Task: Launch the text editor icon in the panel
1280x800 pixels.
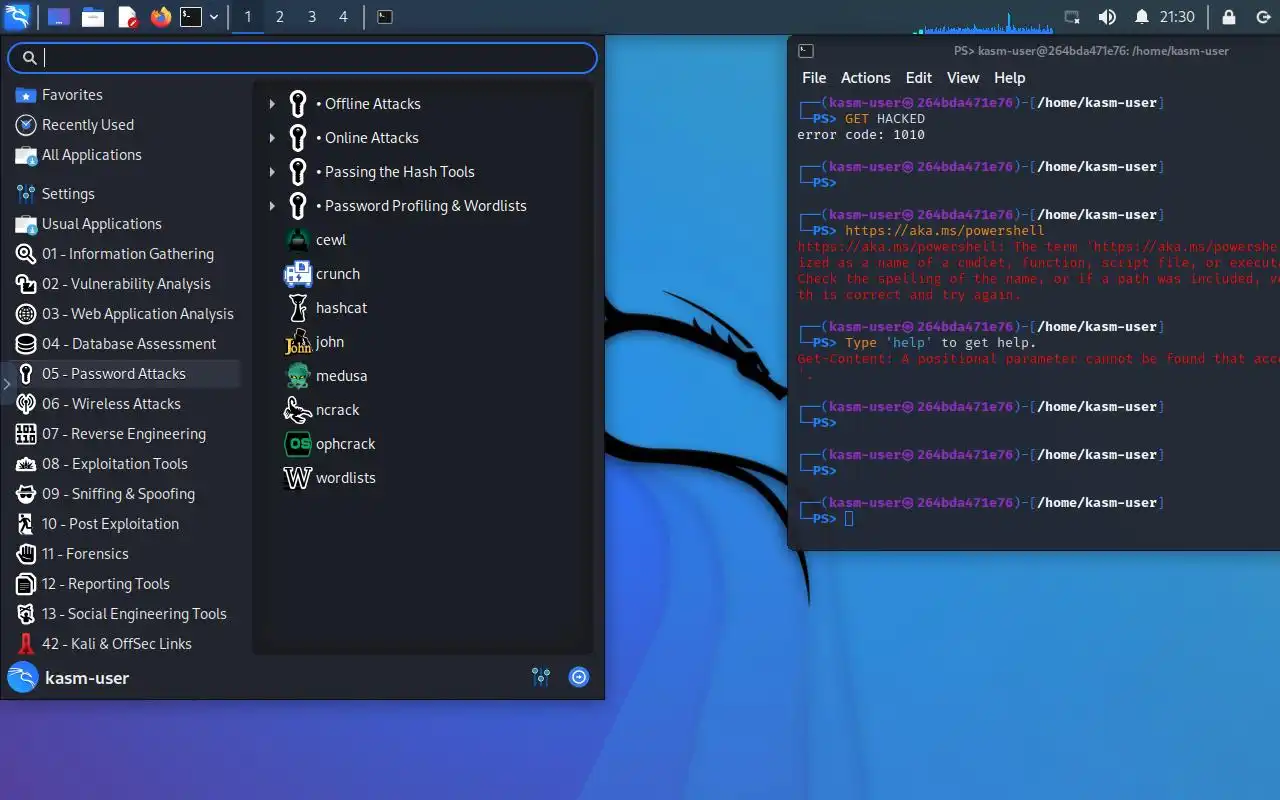Action: (x=127, y=17)
